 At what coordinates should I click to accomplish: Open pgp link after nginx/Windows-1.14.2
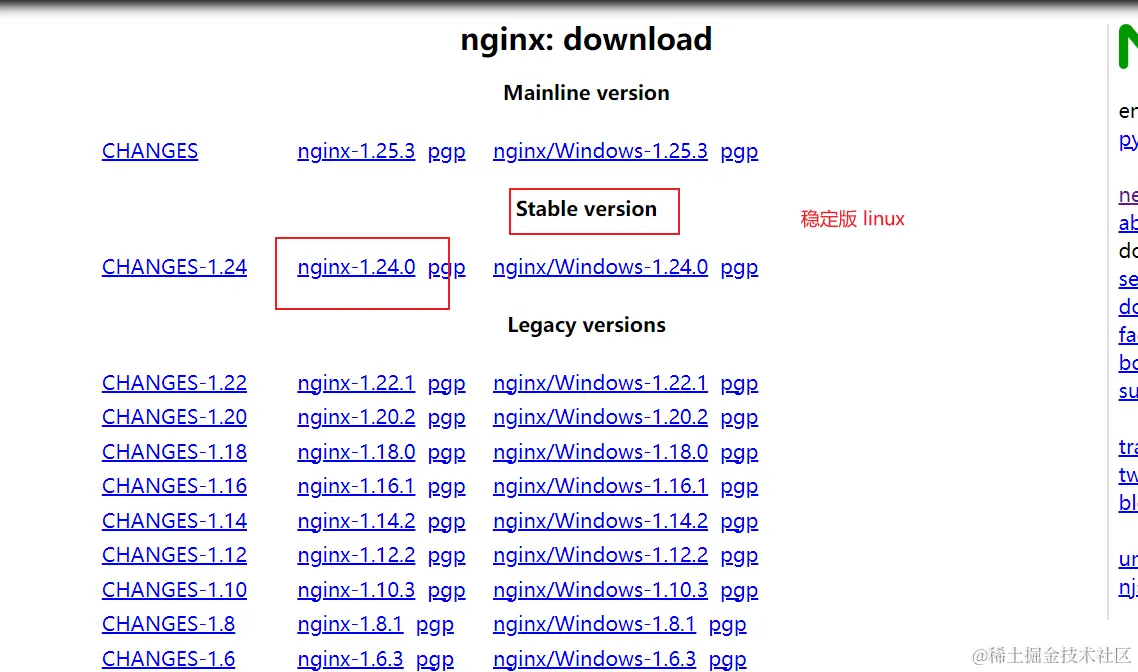click(739, 522)
